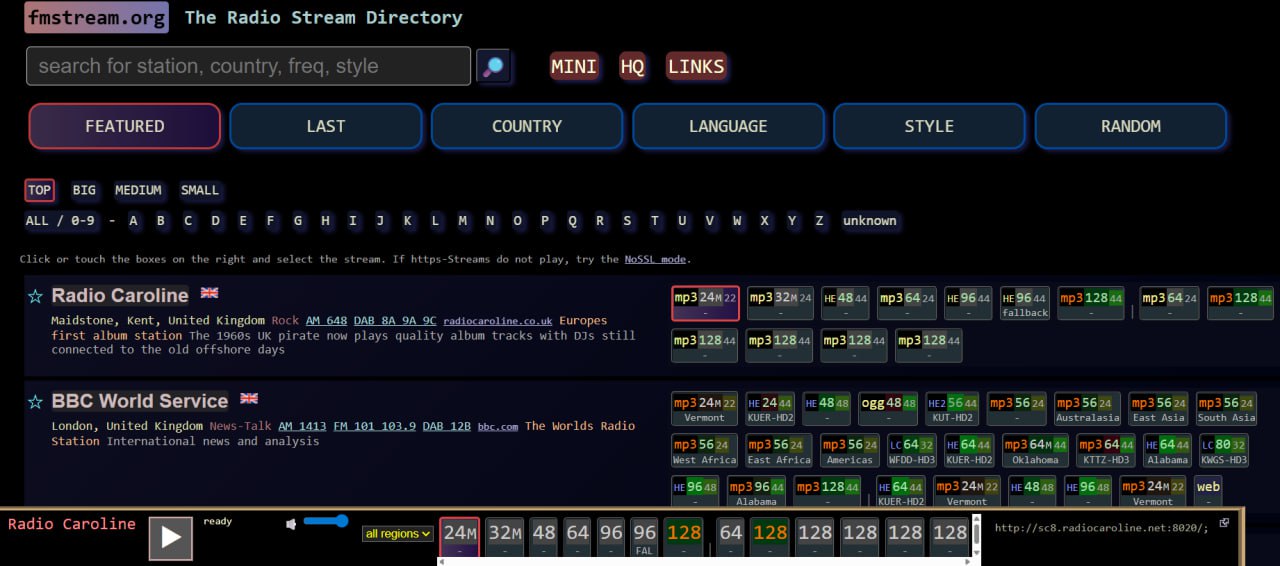Switch to the COUNTRY tab

(527, 126)
